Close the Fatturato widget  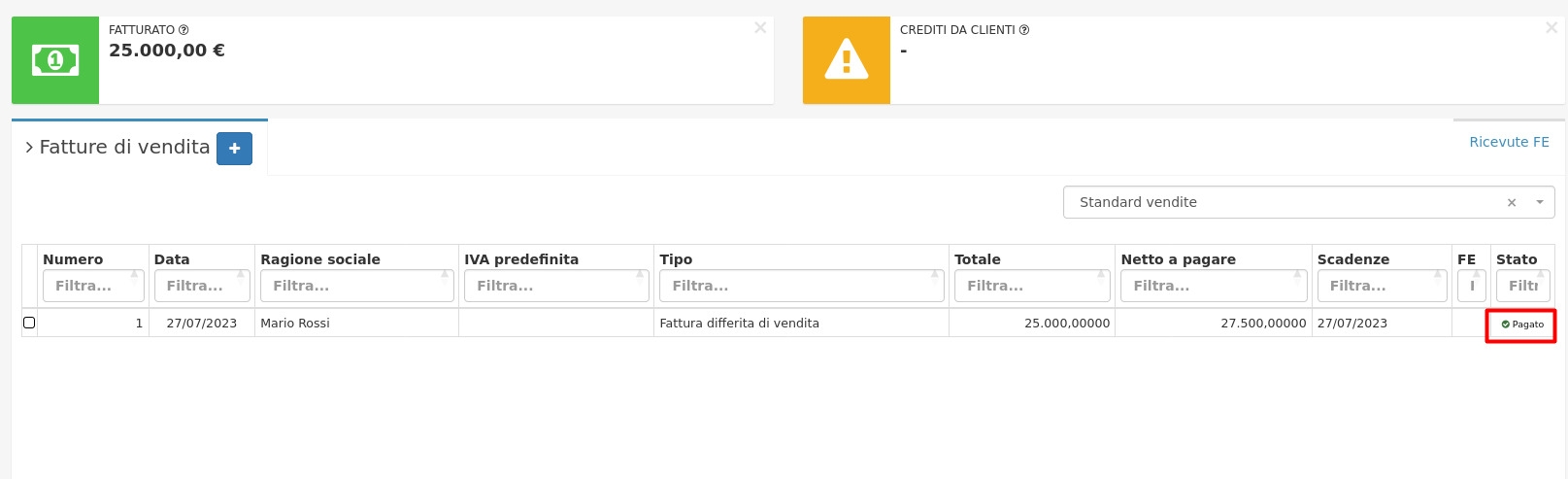pyautogui.click(x=760, y=28)
